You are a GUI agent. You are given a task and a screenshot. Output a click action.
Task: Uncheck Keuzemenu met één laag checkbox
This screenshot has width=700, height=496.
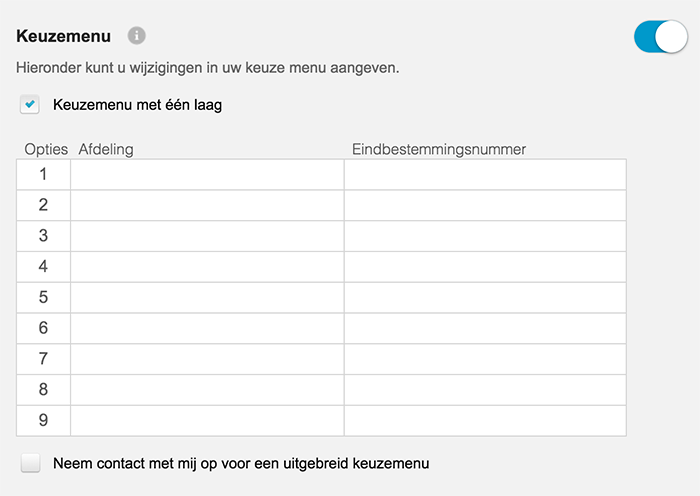[31, 104]
